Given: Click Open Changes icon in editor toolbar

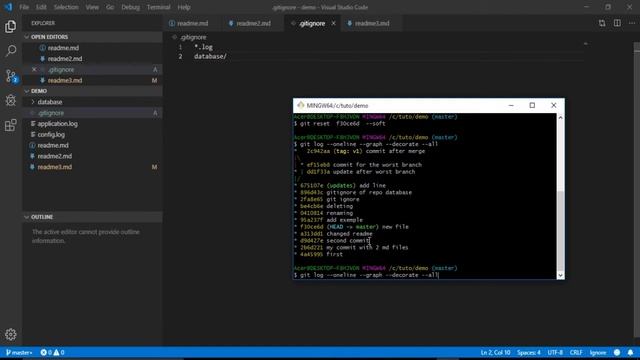Looking at the screenshot, I should click(602, 23).
